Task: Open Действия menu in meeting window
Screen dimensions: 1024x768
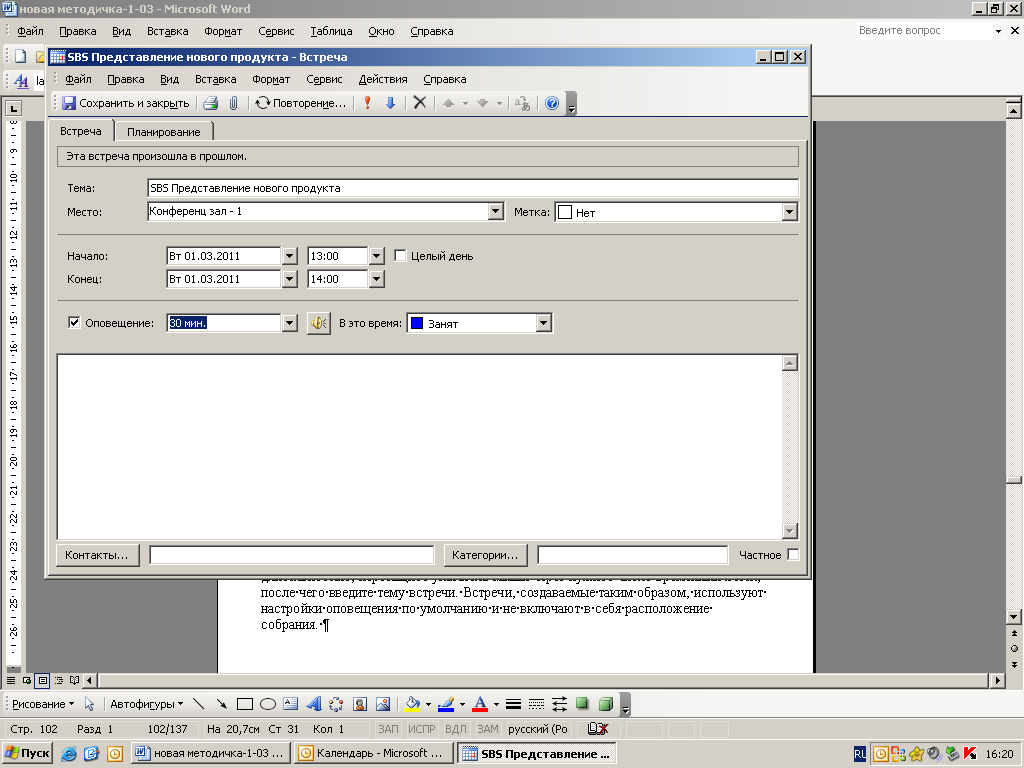Action: [383, 79]
